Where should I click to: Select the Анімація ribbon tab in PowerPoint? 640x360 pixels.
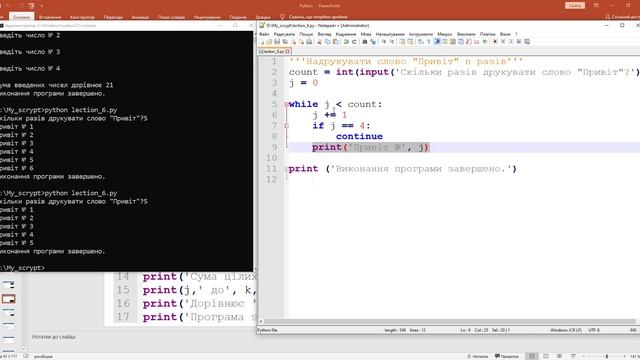tap(140, 17)
